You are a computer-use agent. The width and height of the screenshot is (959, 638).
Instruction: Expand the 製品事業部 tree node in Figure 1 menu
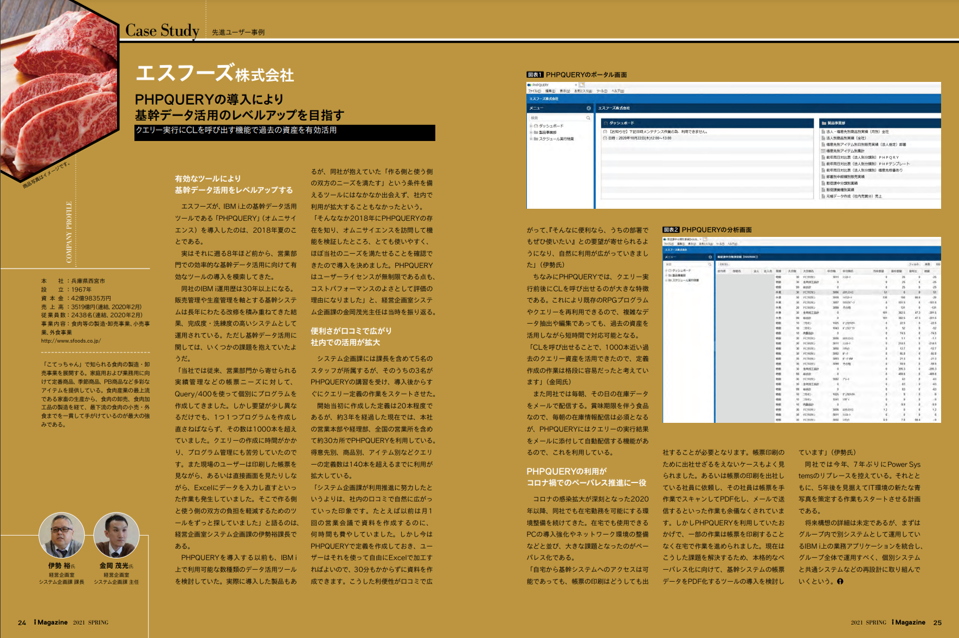tap(531, 132)
